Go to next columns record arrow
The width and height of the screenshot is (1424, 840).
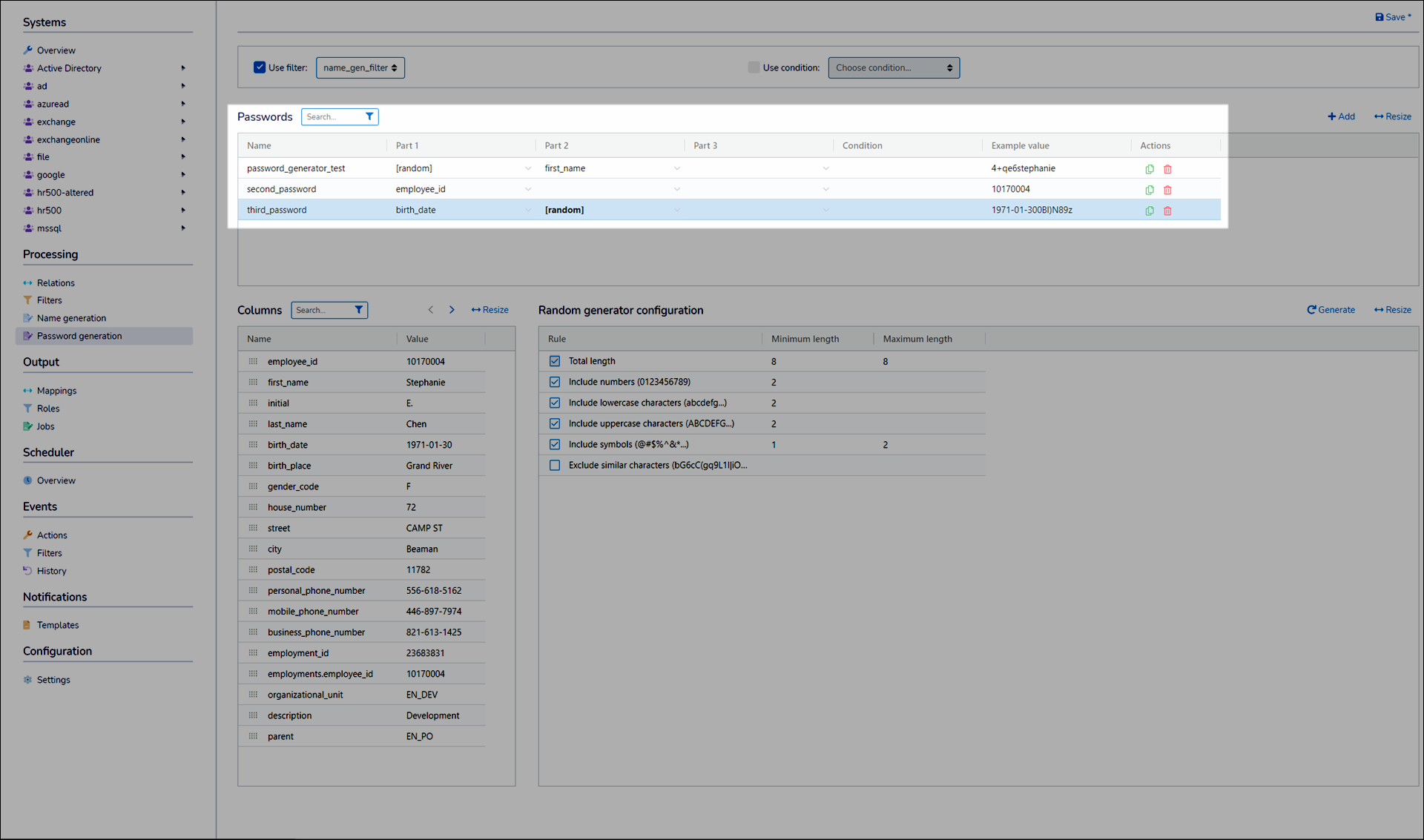452,310
